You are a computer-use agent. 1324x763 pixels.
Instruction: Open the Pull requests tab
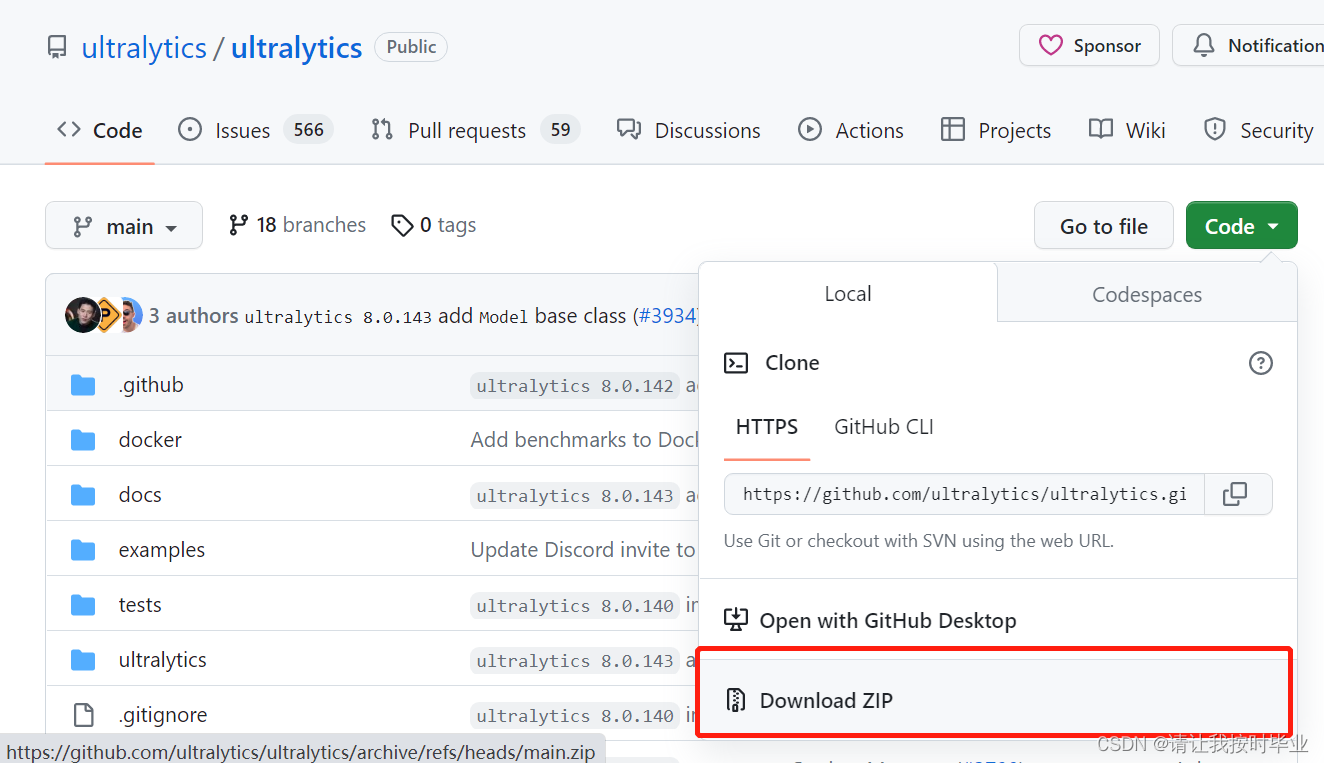pyautogui.click(x=475, y=130)
